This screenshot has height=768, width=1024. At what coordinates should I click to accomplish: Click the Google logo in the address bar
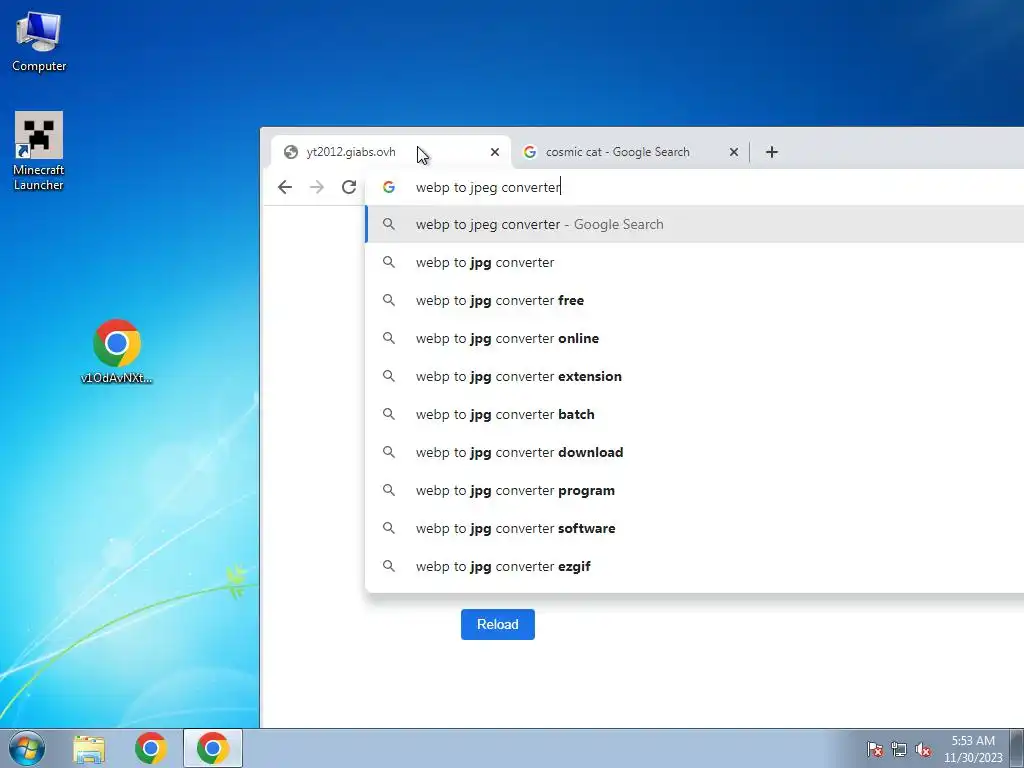pos(389,187)
